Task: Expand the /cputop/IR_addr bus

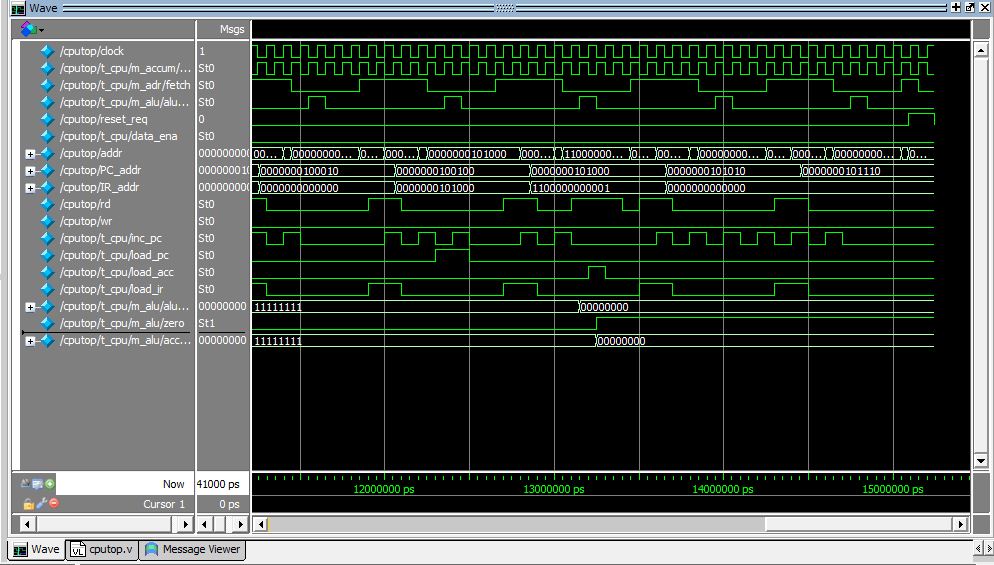Action: 30,188
